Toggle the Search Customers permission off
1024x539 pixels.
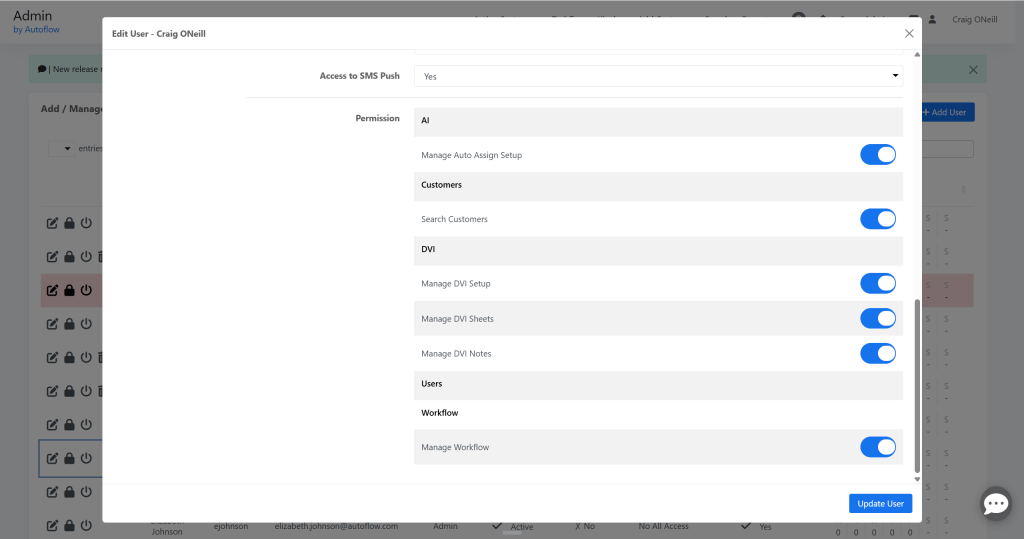877,219
